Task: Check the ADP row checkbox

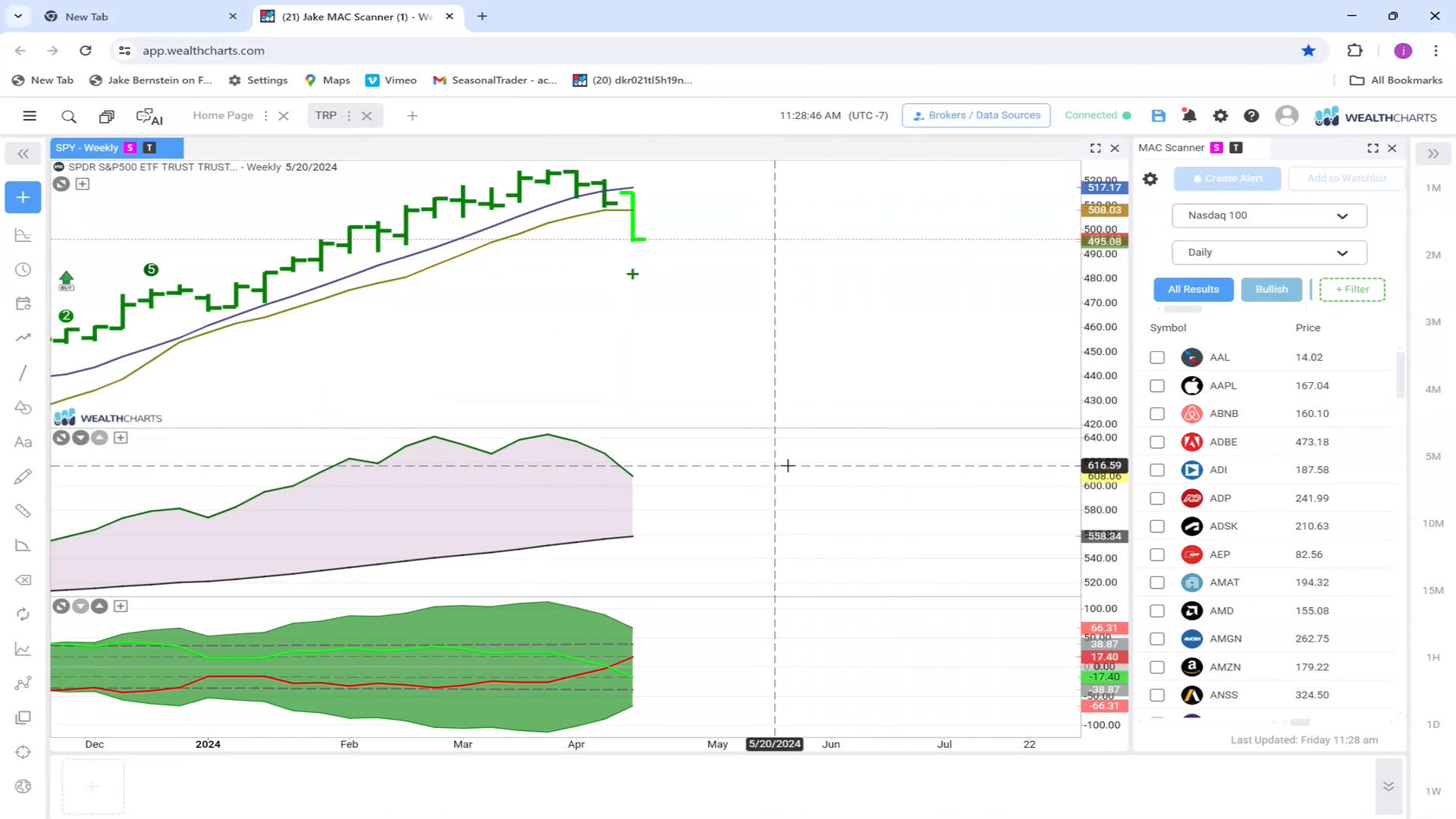Action: [x=1157, y=498]
